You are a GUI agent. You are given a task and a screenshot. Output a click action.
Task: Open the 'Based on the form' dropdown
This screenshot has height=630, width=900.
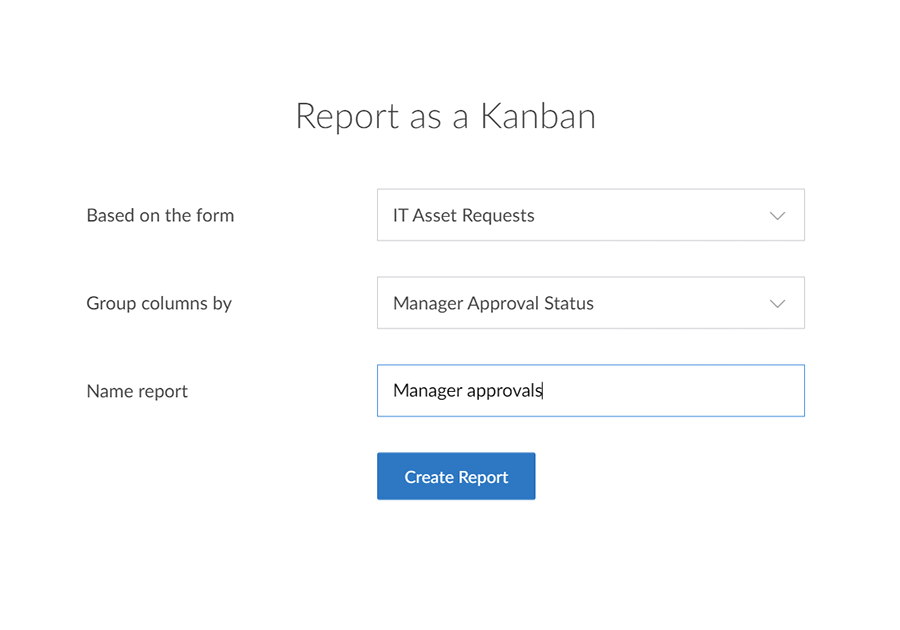591,215
